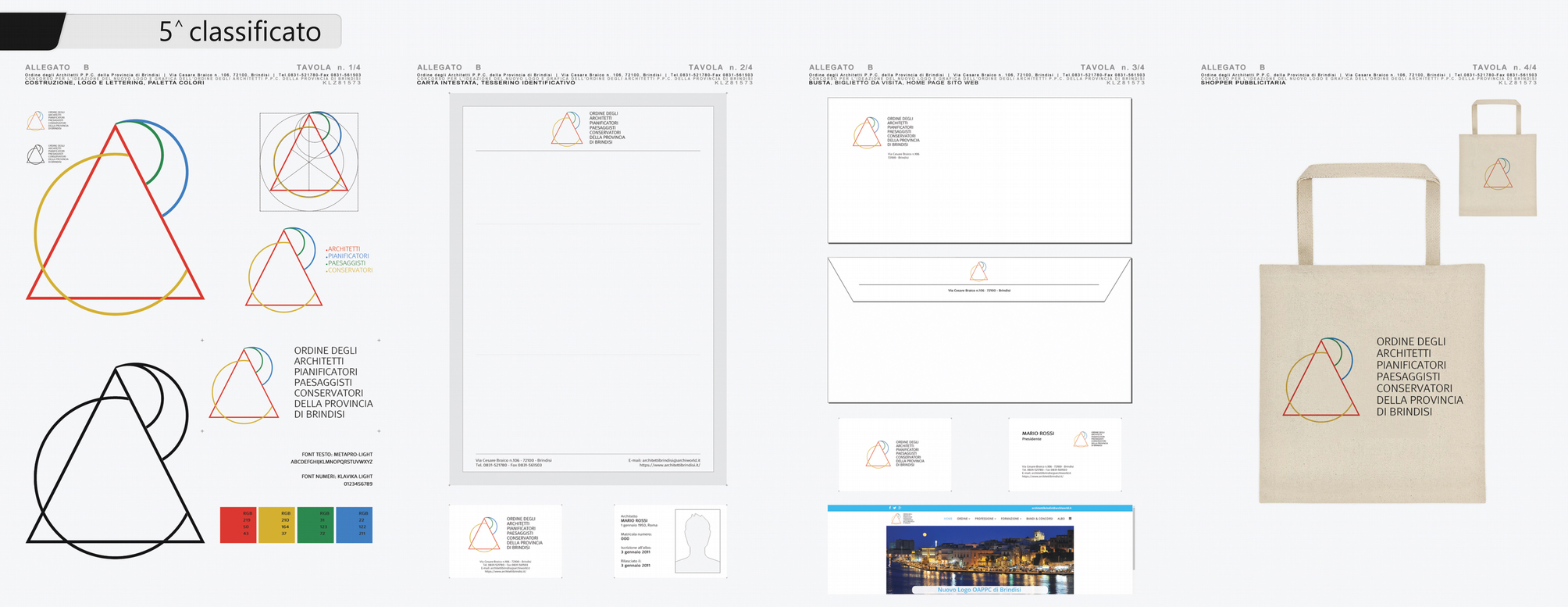The height and width of the screenshot is (607, 1568).
Task: Select HOME in the website navigation
Action: [948, 519]
